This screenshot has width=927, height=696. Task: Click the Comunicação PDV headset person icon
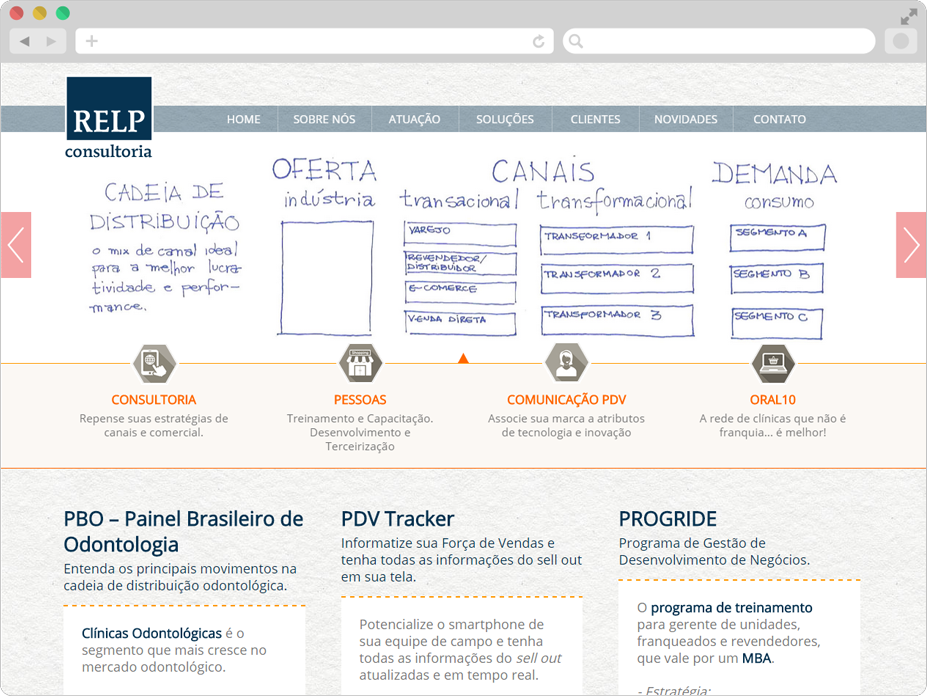(x=566, y=362)
